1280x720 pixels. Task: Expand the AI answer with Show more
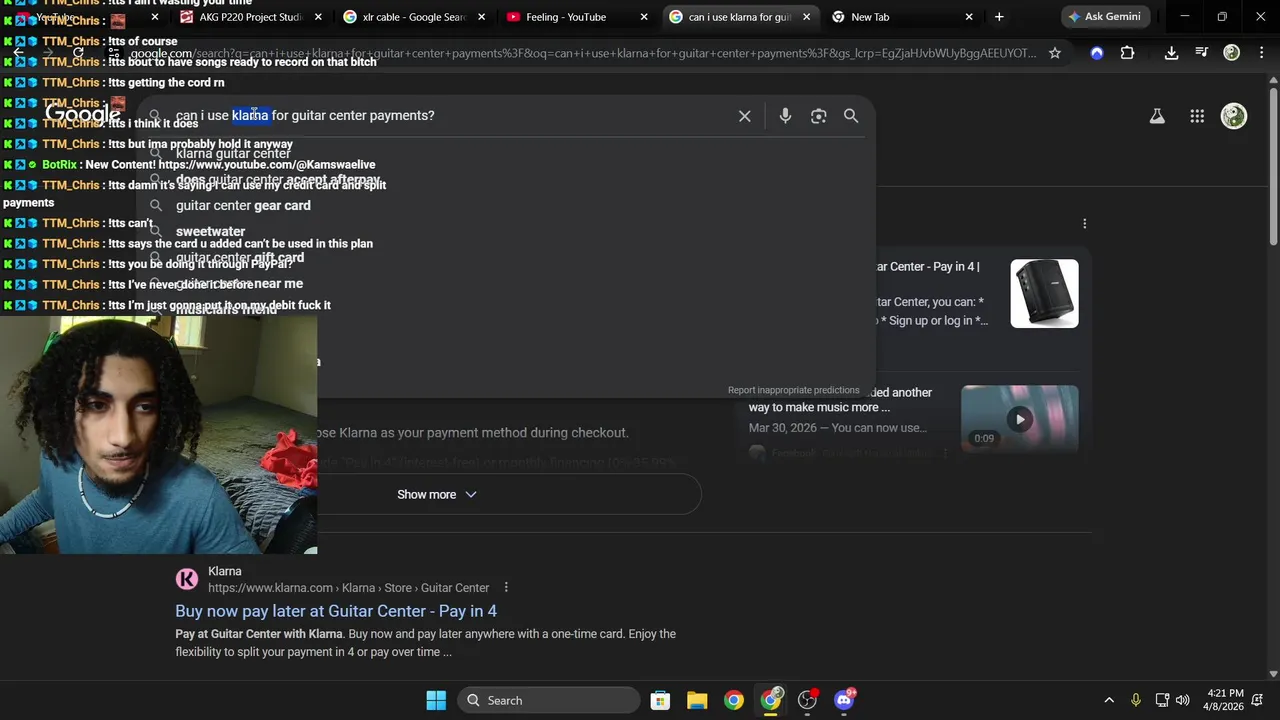click(x=437, y=495)
